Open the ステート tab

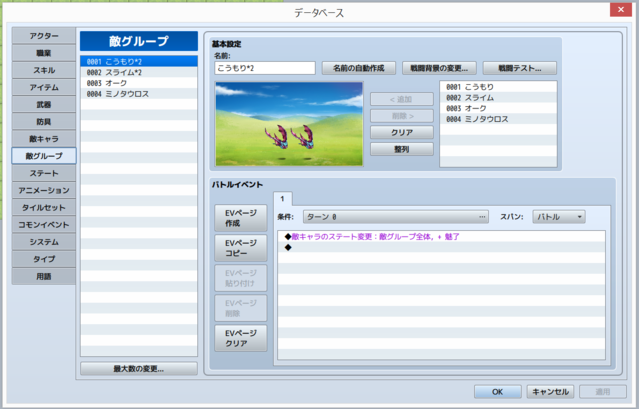pos(44,173)
